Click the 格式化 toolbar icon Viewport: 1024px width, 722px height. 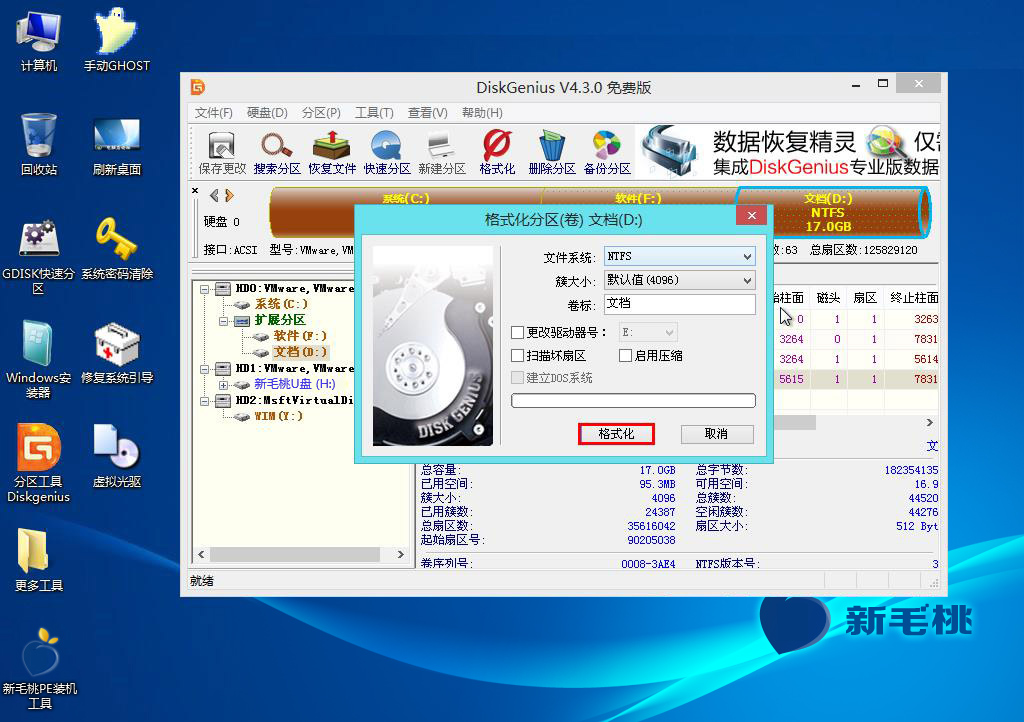(497, 153)
